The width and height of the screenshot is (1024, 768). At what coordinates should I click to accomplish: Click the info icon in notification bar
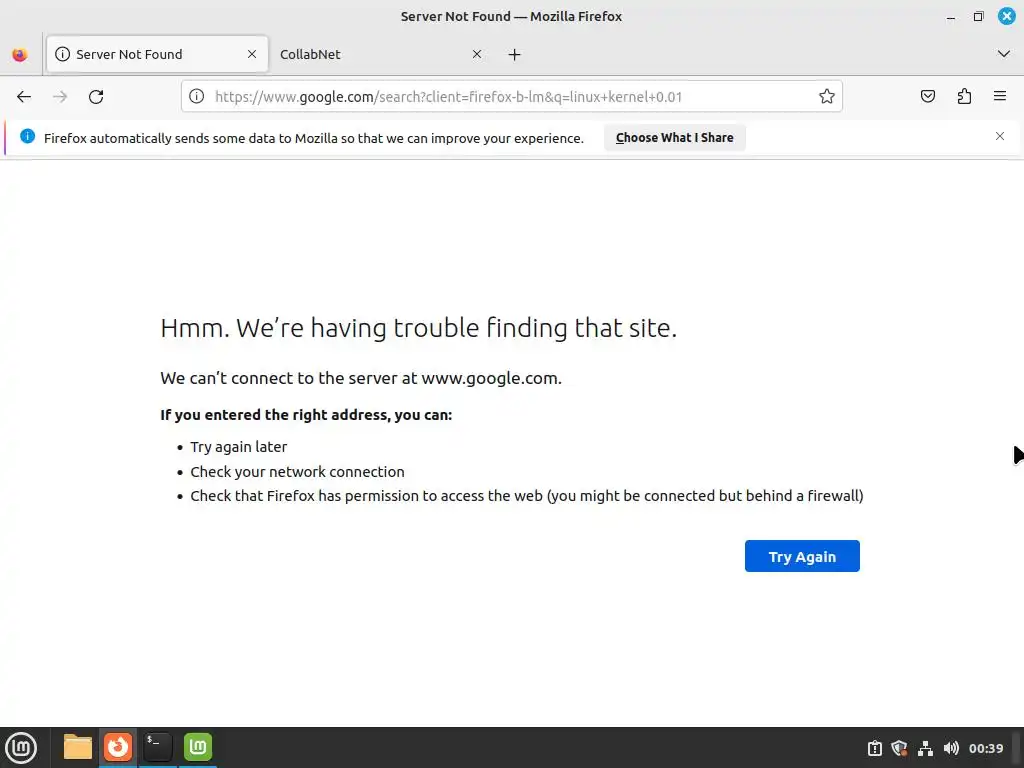click(x=27, y=136)
